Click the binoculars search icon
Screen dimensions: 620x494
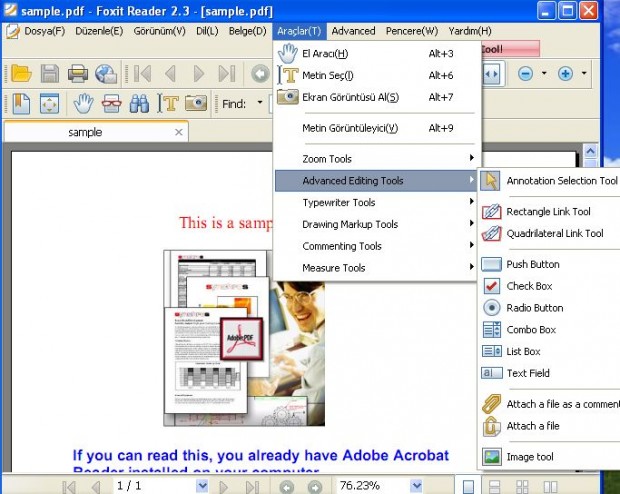[x=139, y=103]
